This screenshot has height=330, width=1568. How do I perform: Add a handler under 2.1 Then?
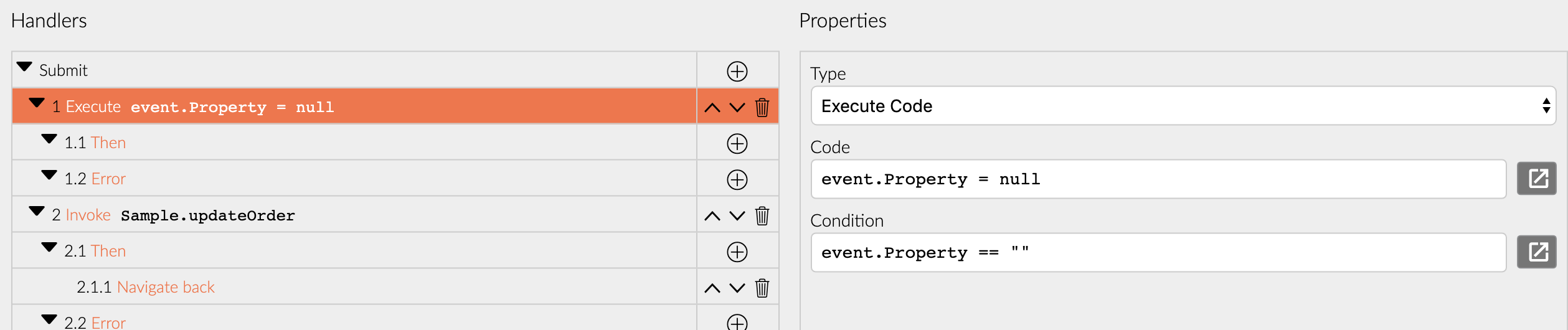tap(737, 252)
